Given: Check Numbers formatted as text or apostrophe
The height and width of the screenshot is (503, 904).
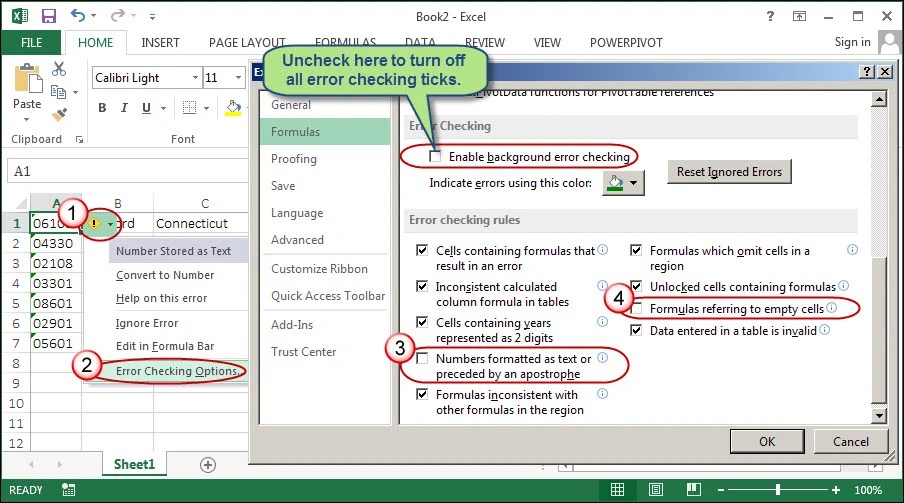Looking at the screenshot, I should pos(422,358).
